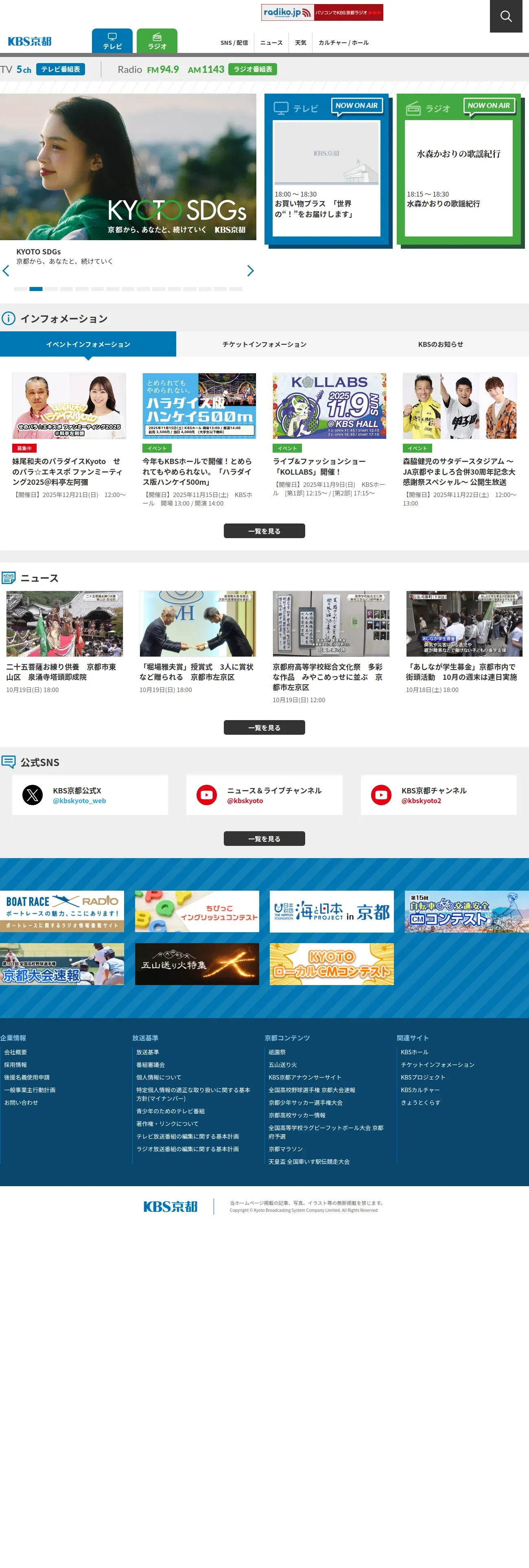Open KBSプロジェクト footer link

(x=423, y=1077)
